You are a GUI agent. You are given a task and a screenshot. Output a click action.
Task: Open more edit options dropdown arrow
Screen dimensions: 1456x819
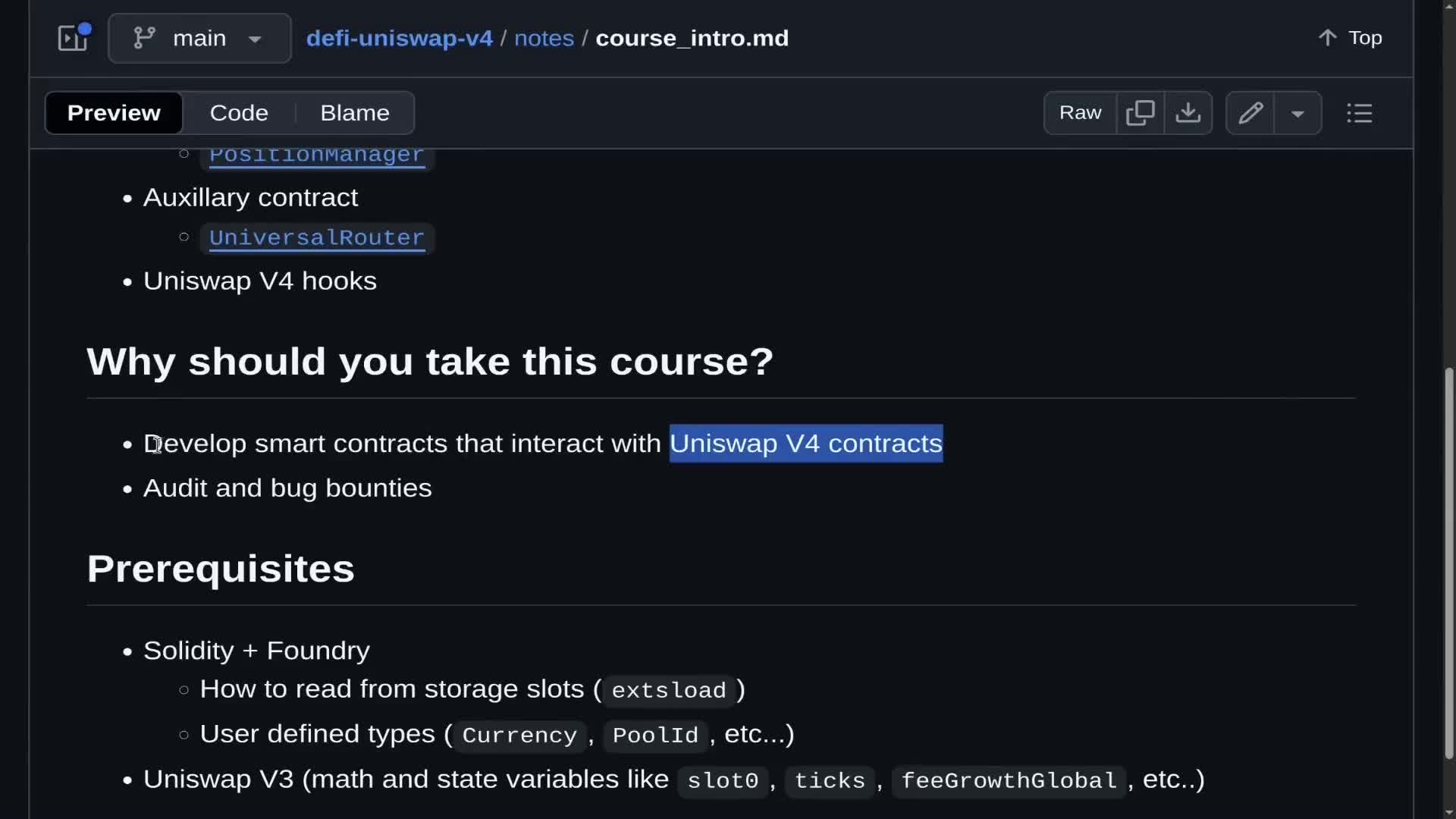pyautogui.click(x=1298, y=114)
